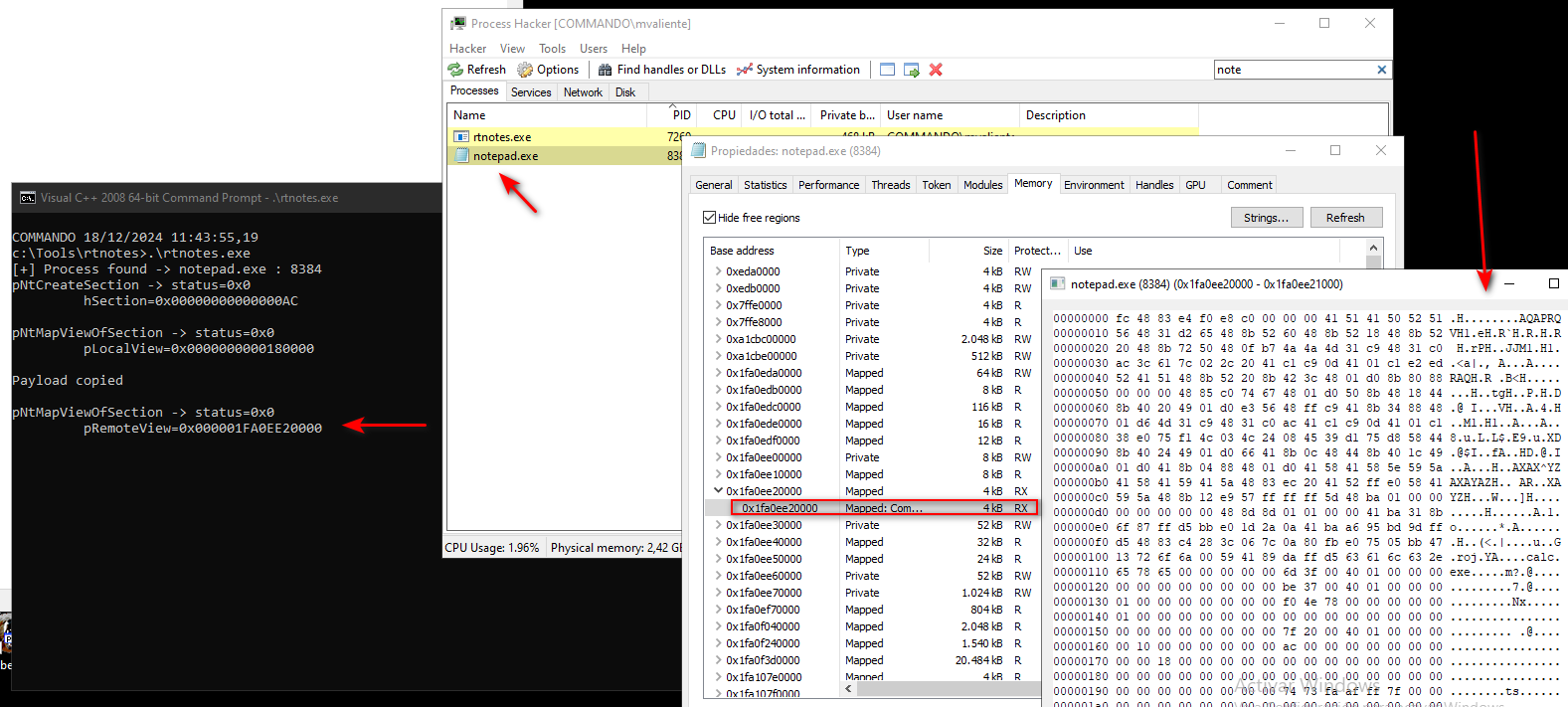The height and width of the screenshot is (707, 1568).
Task: Select memory row 0xa1cbe00000
Action: [x=871, y=356]
